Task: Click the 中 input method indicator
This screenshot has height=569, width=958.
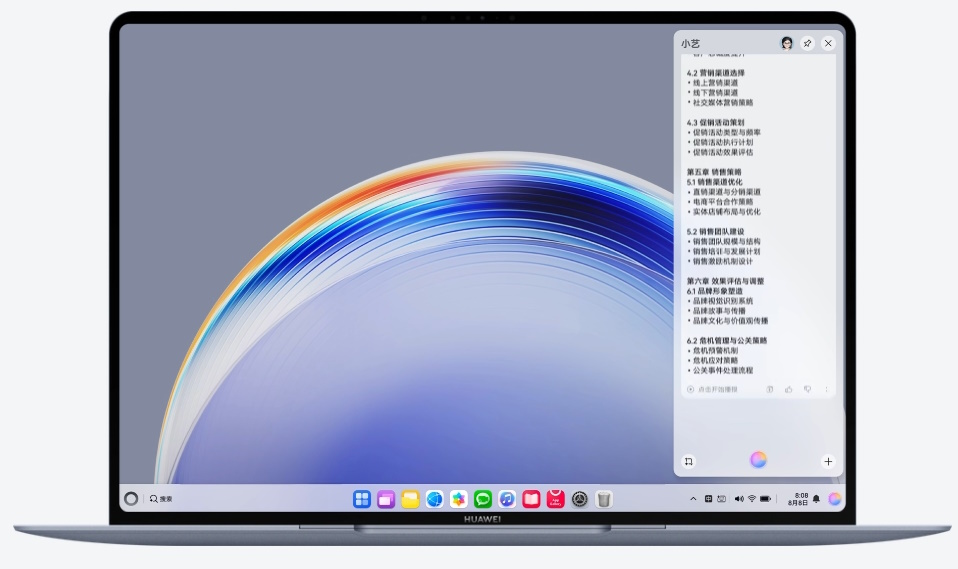Action: point(708,499)
